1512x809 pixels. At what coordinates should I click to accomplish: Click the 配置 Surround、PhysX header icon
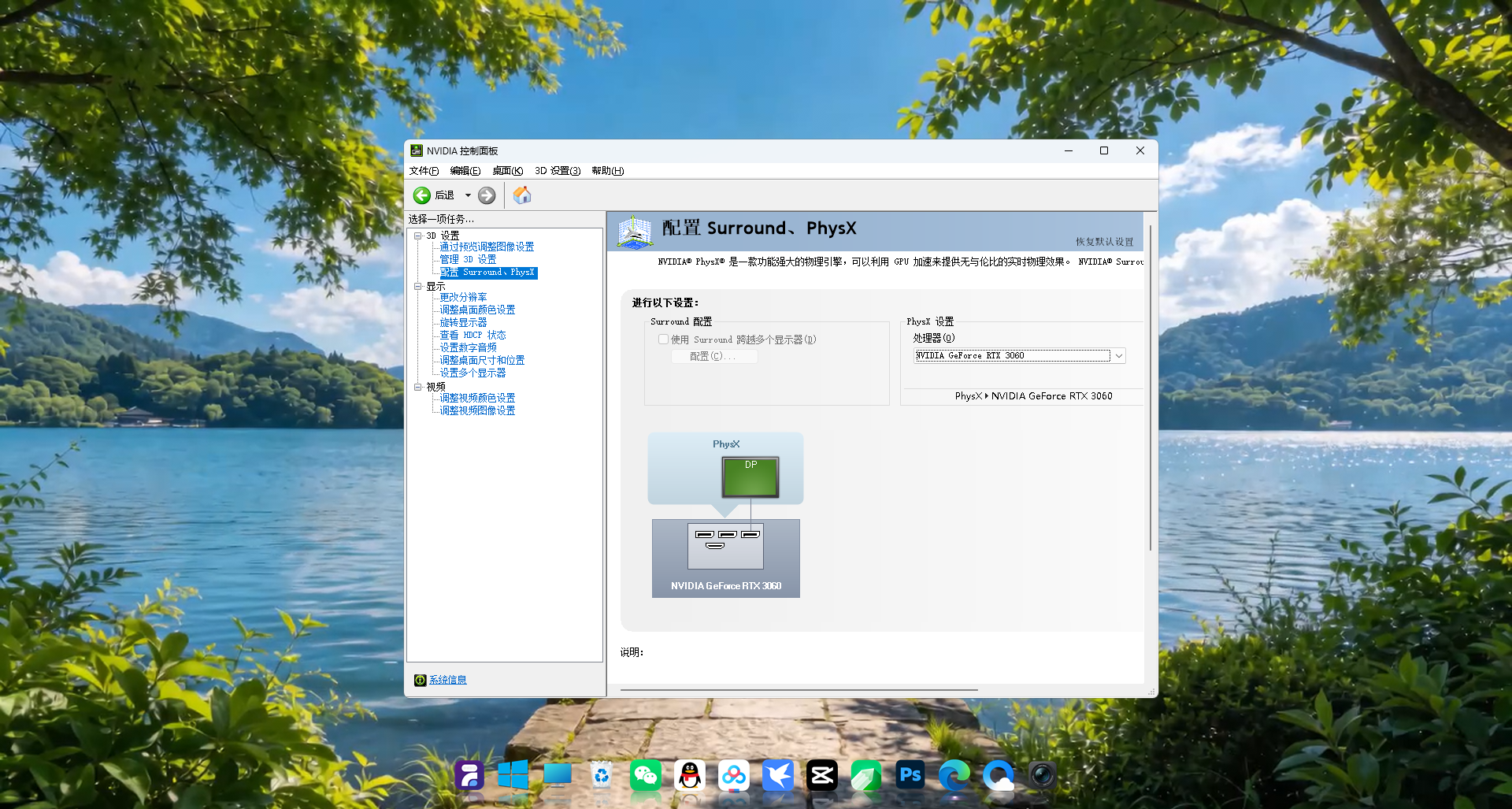pyautogui.click(x=635, y=232)
